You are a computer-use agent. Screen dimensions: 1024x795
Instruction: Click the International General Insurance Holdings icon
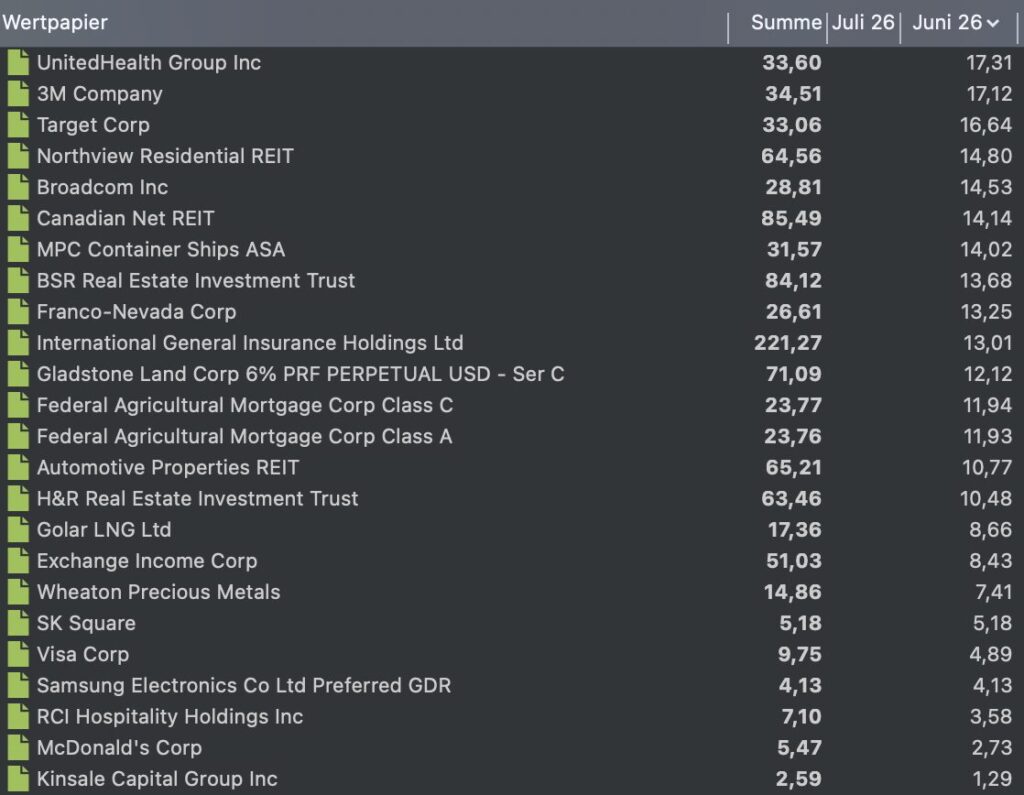click(18, 343)
